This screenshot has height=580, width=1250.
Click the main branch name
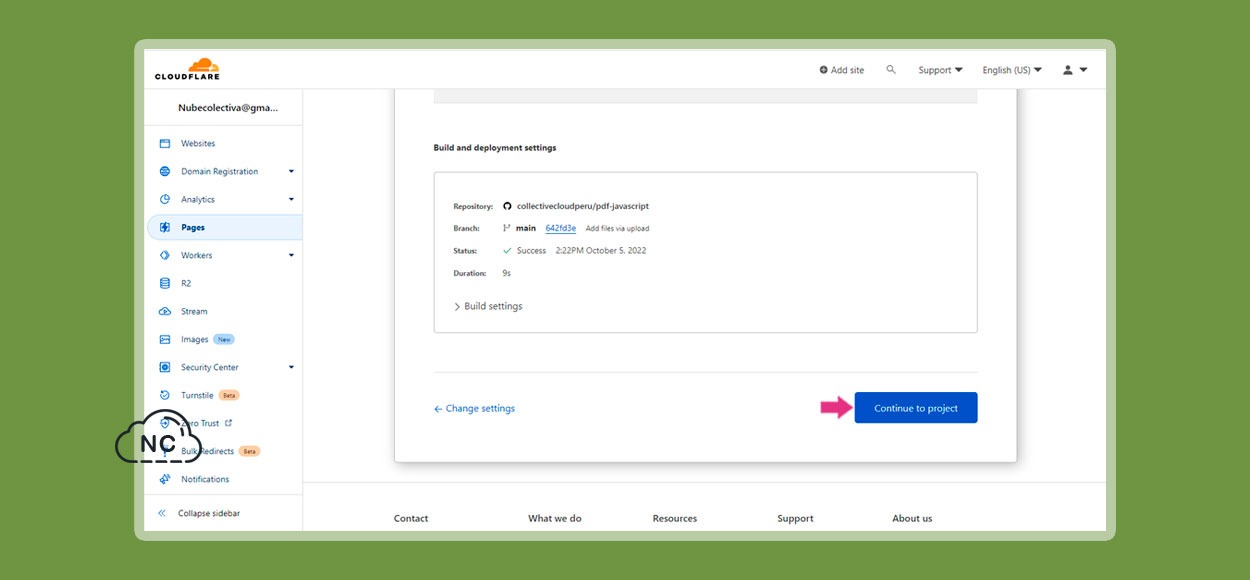point(526,228)
